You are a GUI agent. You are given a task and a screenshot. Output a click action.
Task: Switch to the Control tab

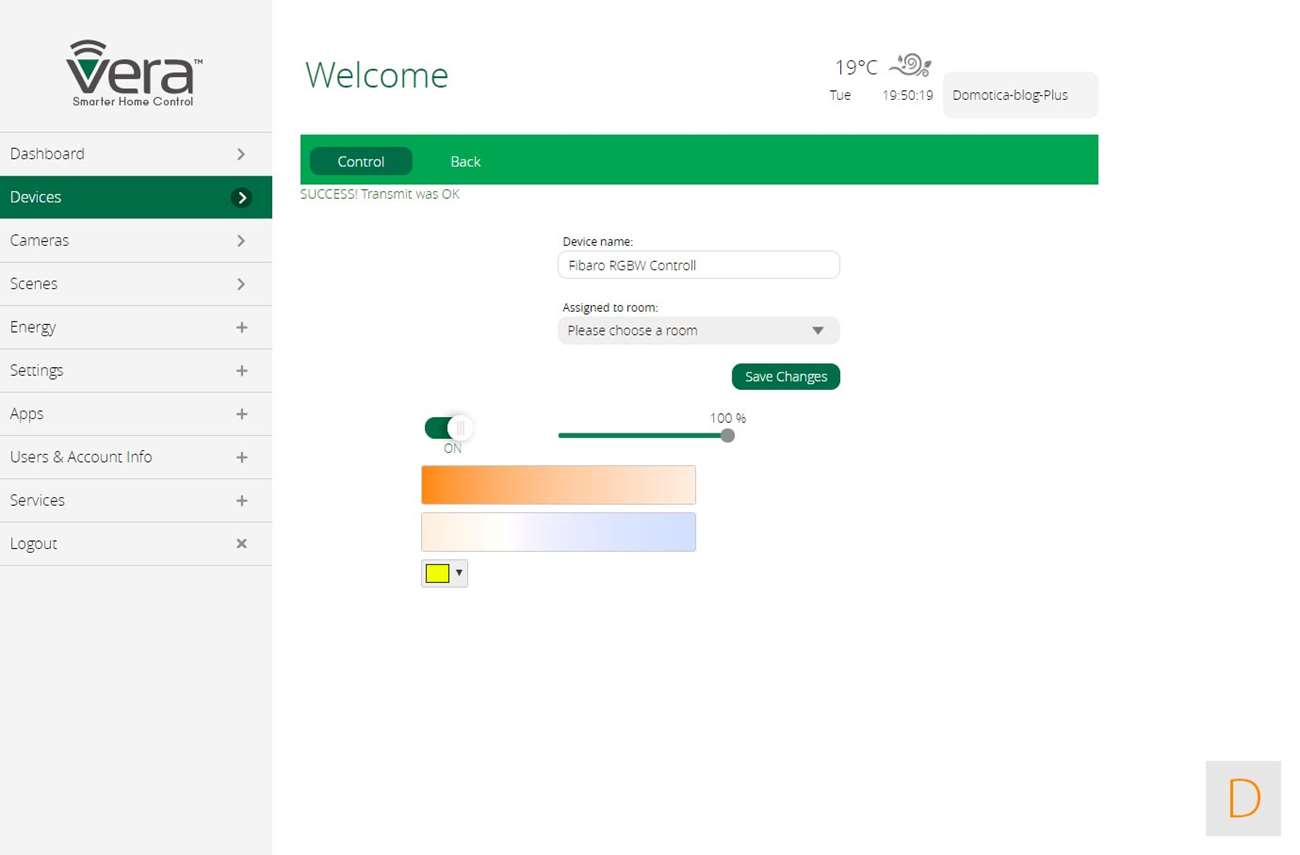(361, 162)
